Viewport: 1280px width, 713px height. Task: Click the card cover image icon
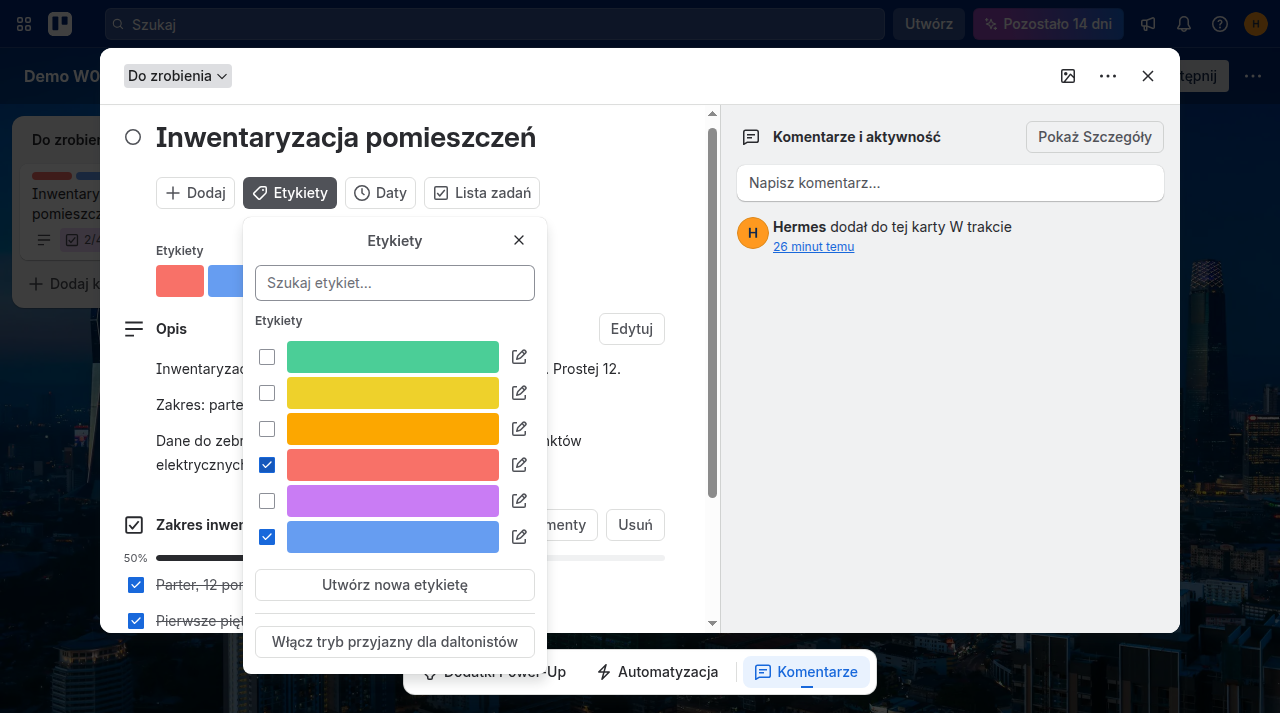point(1068,76)
